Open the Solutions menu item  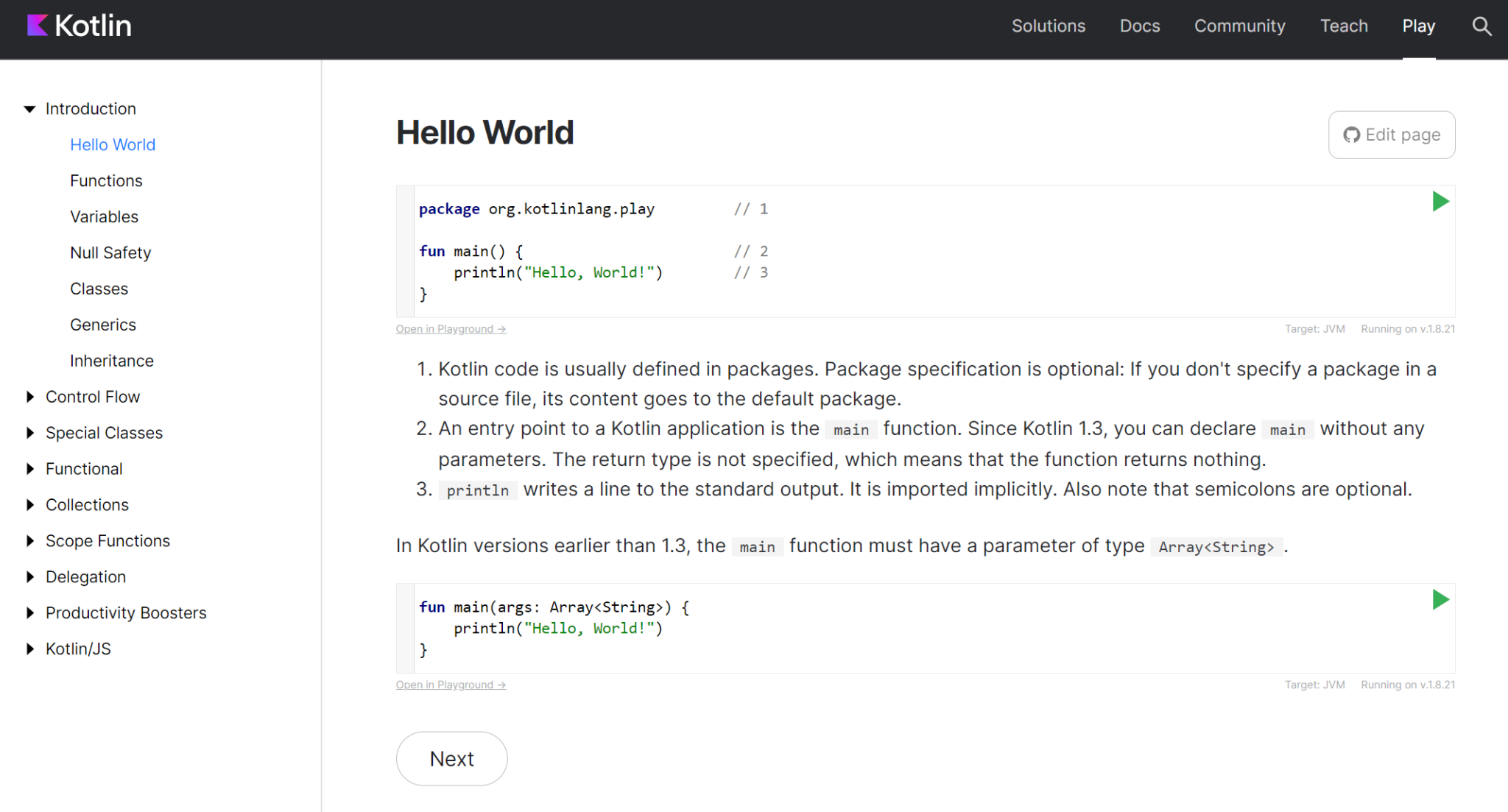1048,27
